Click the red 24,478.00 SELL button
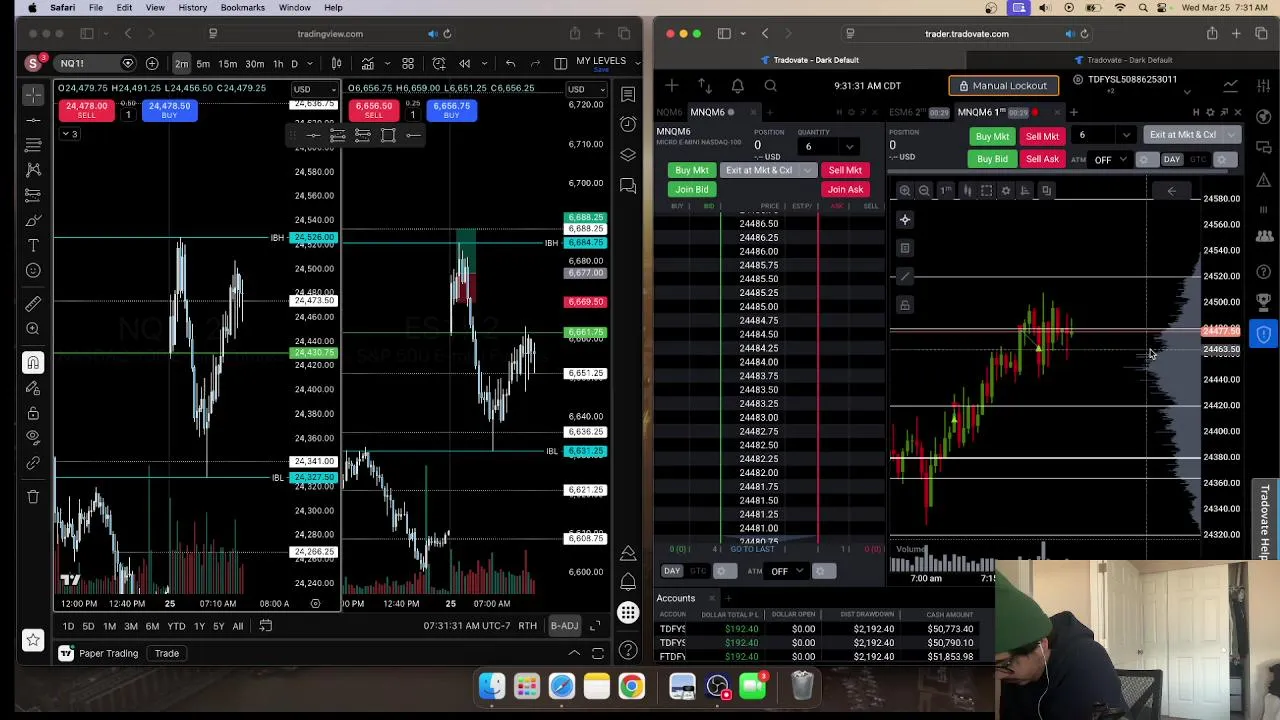1280x720 pixels. click(x=86, y=109)
